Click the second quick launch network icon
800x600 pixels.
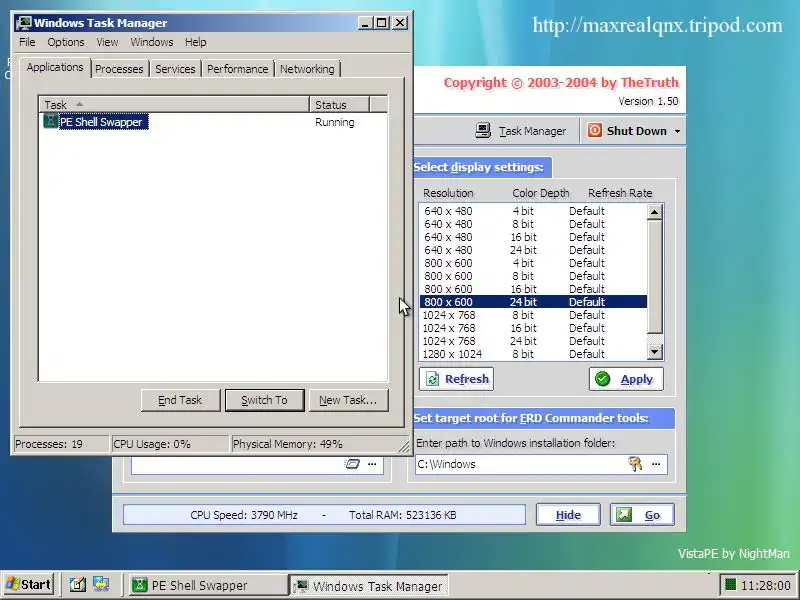[x=101, y=585]
